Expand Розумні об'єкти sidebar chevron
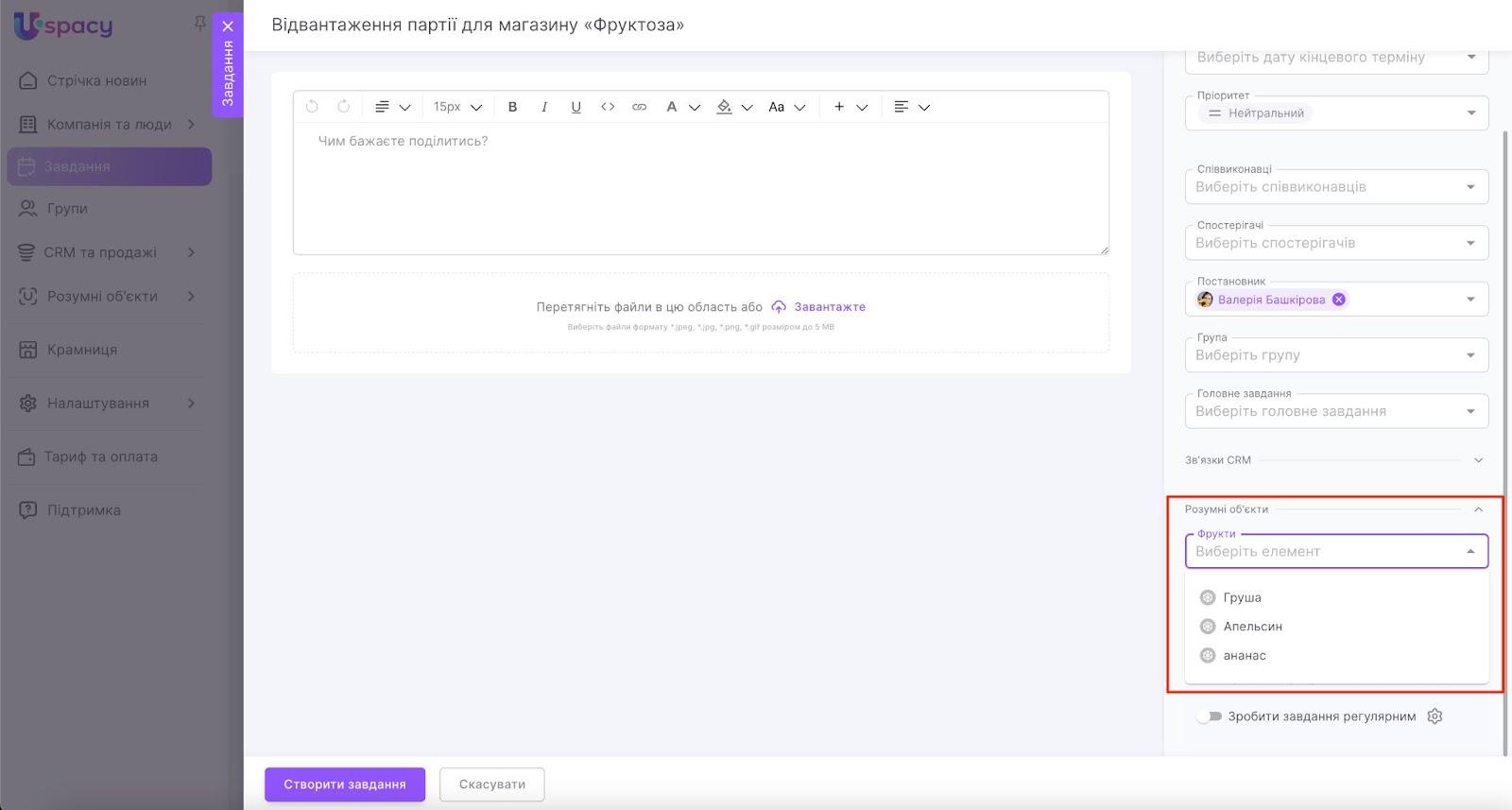Viewport: 1512px width, 810px height. pyautogui.click(x=191, y=296)
